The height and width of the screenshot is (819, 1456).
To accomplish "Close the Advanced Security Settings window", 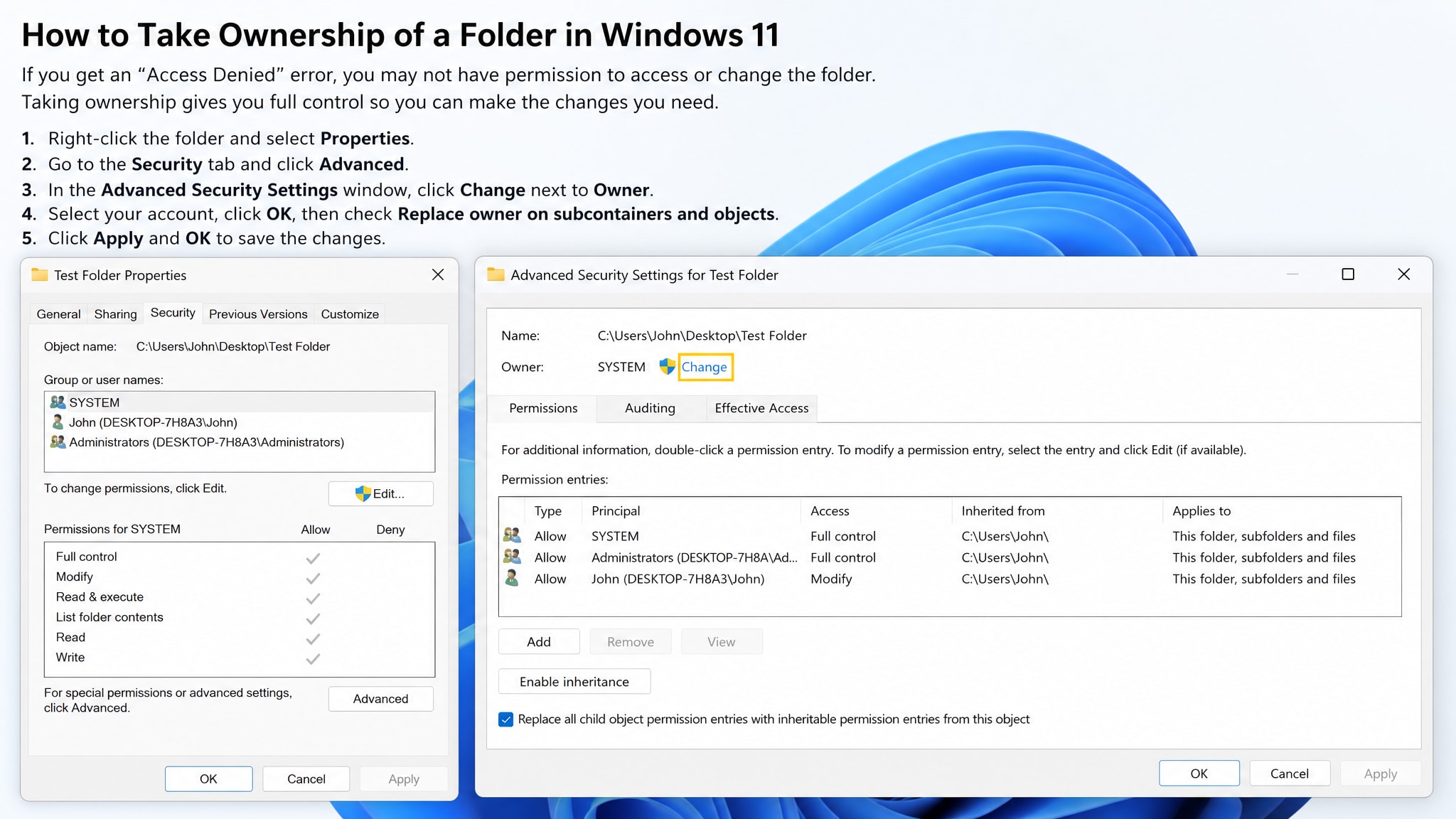I will 1403,274.
